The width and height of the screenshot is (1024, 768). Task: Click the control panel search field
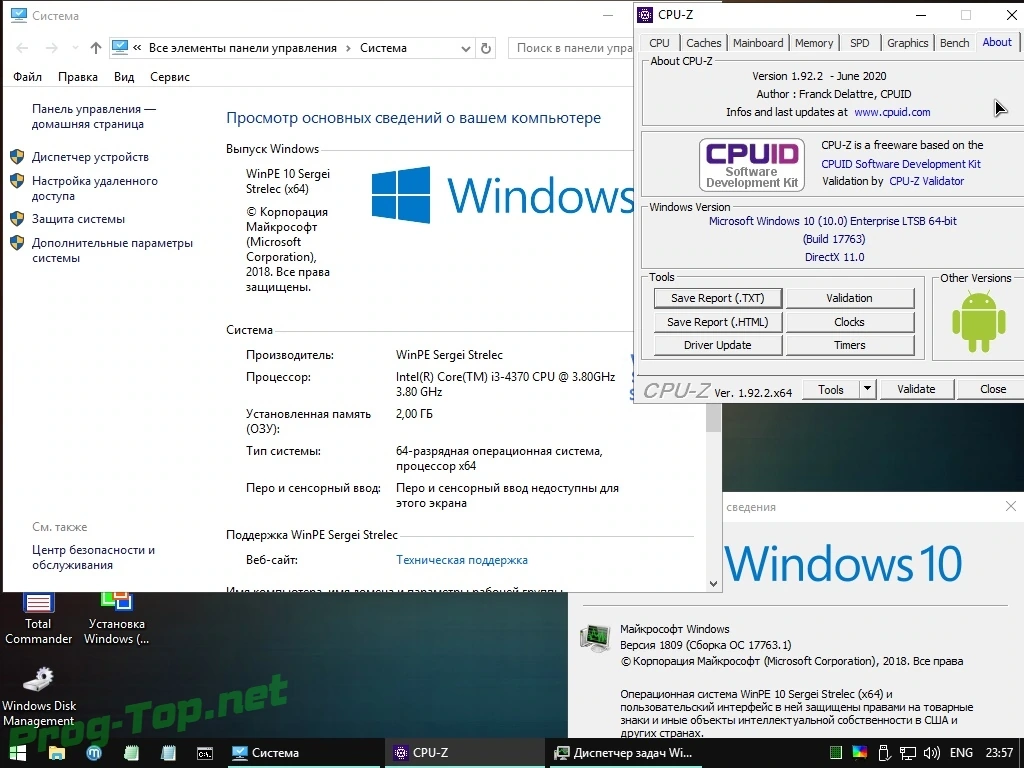(571, 48)
